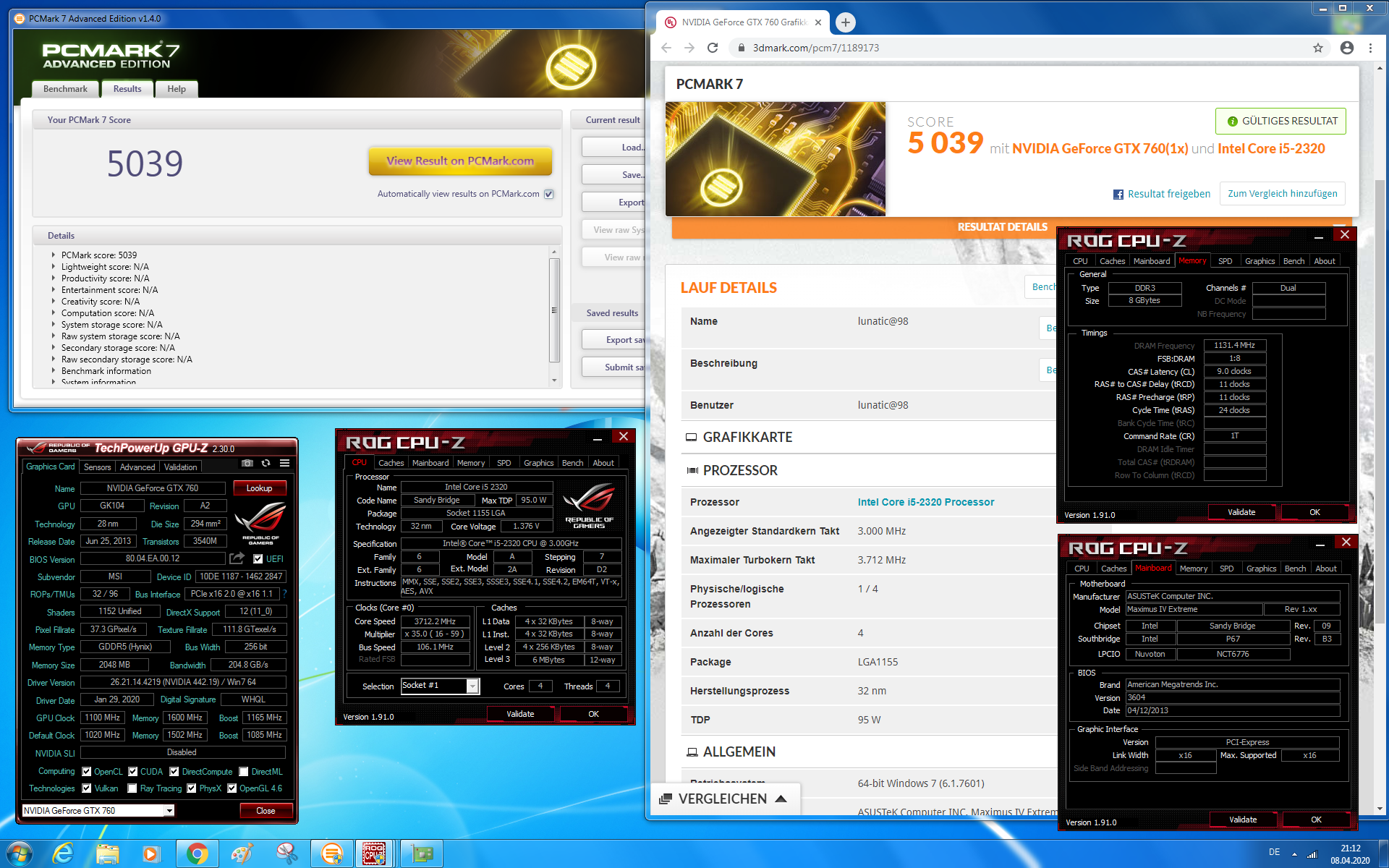Uncheck Automatically view results on PCMark.com
Viewport: 1389px width, 868px height.
coord(548,194)
